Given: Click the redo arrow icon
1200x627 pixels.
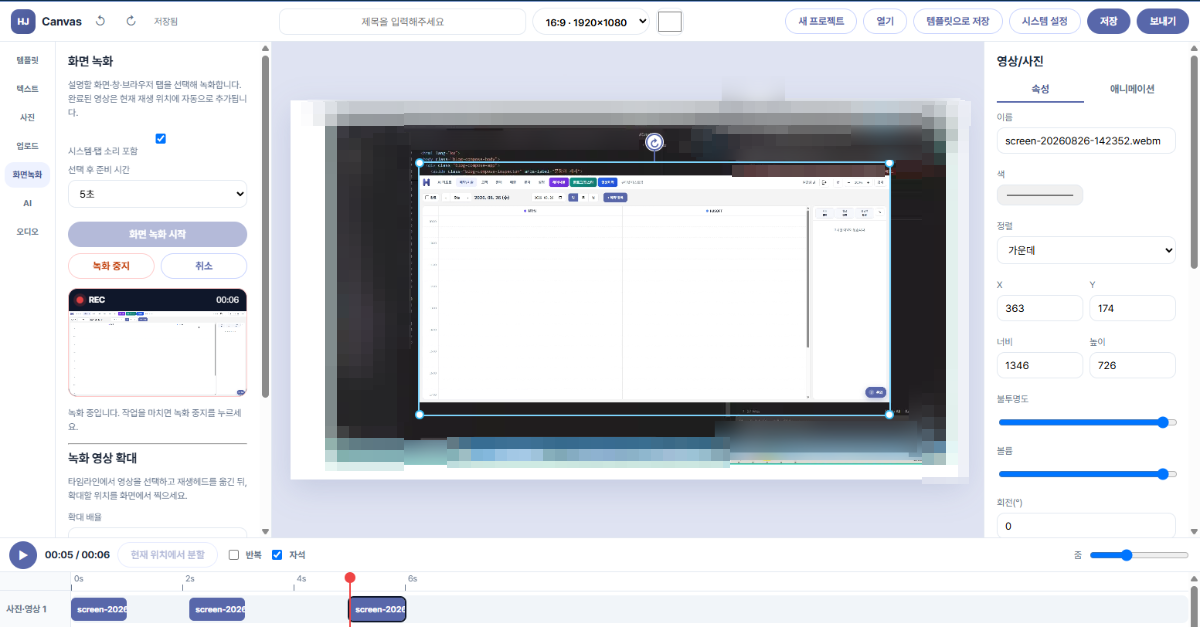Looking at the screenshot, I should tap(131, 21).
